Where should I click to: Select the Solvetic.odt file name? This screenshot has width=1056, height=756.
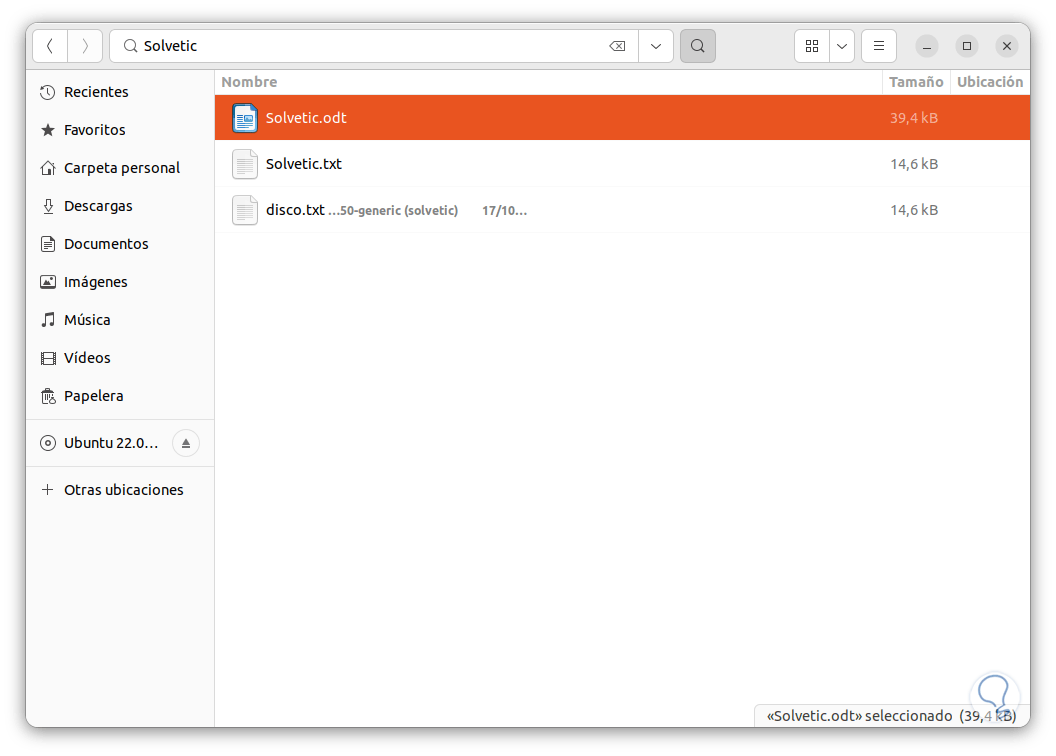pyautogui.click(x=306, y=118)
